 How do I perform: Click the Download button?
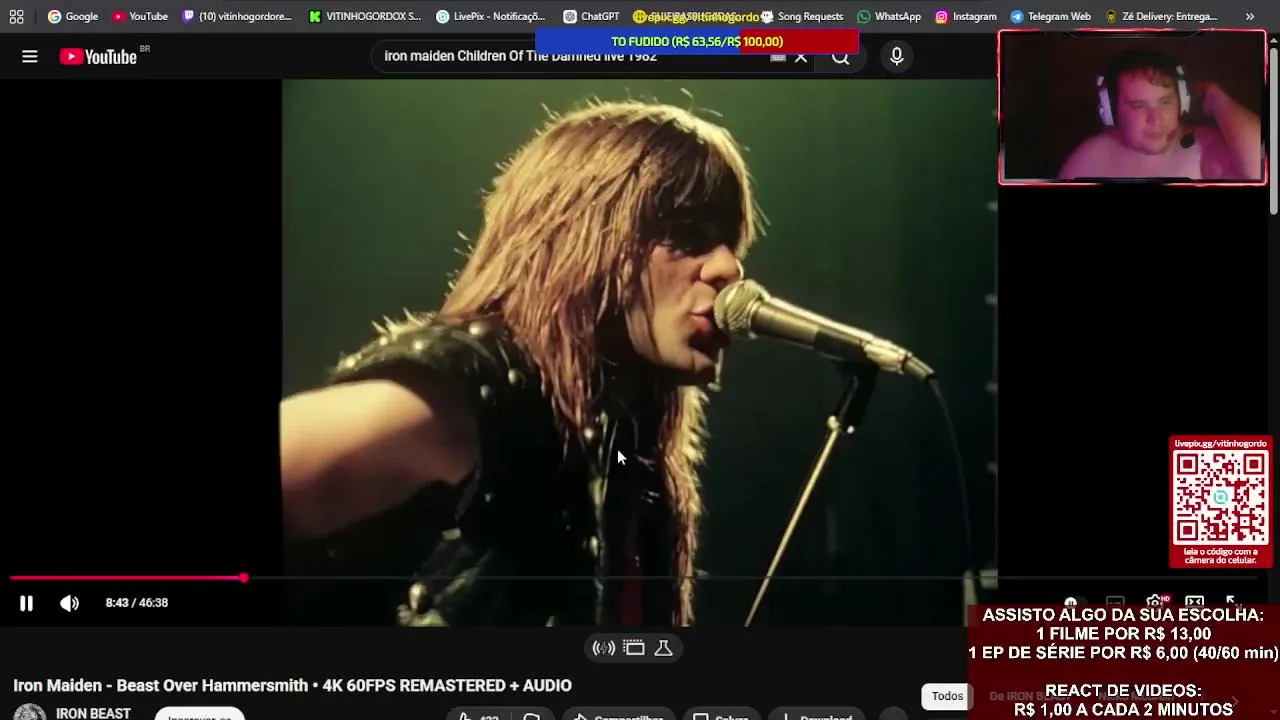816,716
